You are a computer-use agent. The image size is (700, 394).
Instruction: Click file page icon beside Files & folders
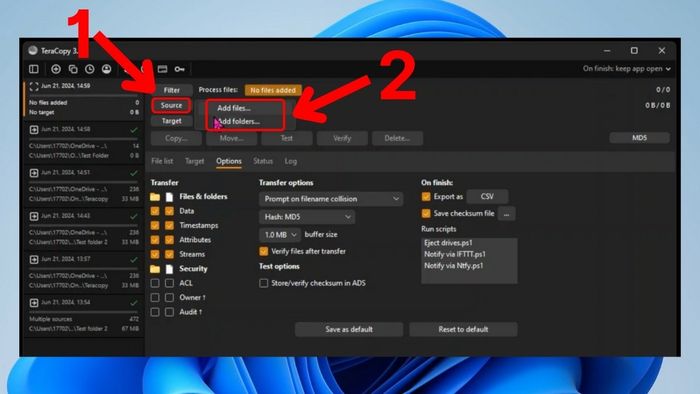coord(169,197)
